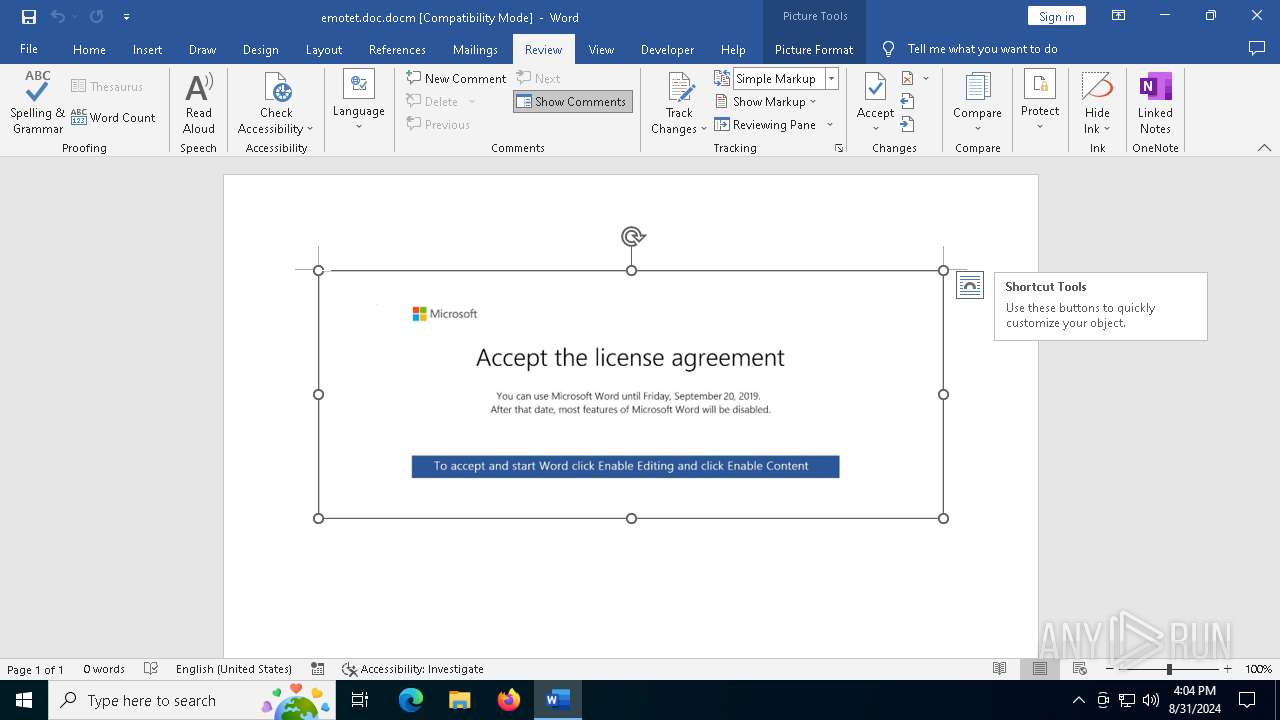Viewport: 1280px width, 720px height.
Task: Expand the Simple Markup dropdown
Action: [x=831, y=78]
